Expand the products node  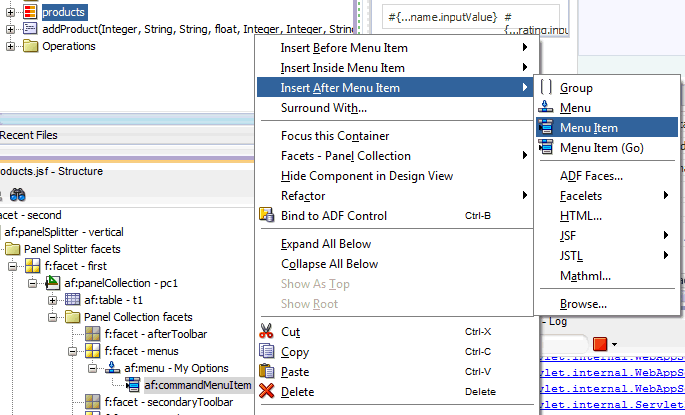coord(10,12)
